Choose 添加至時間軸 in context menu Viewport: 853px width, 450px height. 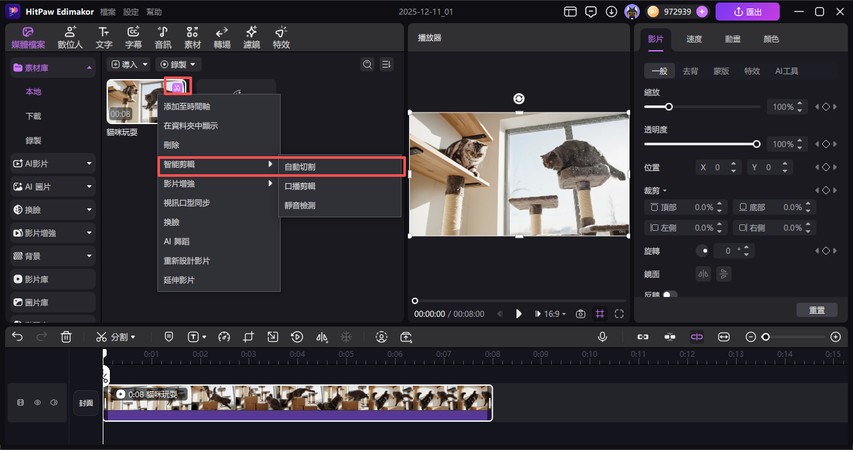coord(219,106)
